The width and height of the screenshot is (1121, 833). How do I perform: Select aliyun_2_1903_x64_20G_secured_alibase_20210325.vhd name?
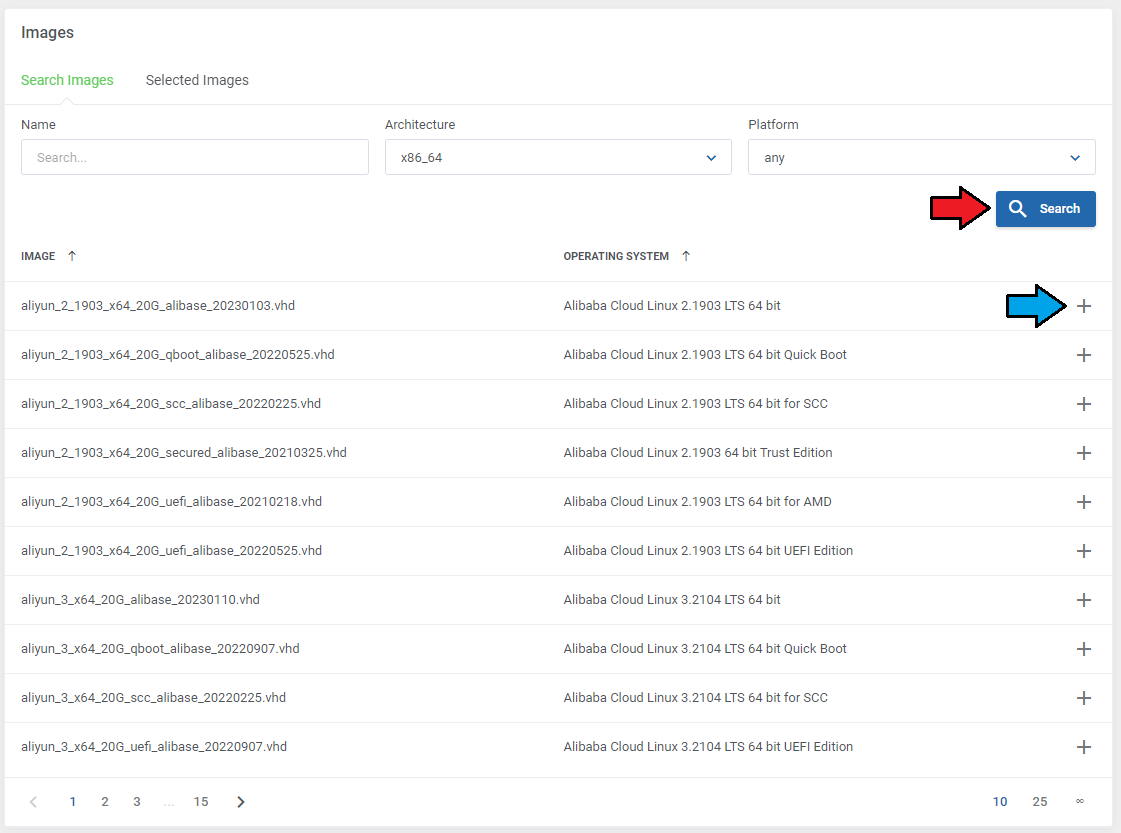click(184, 453)
